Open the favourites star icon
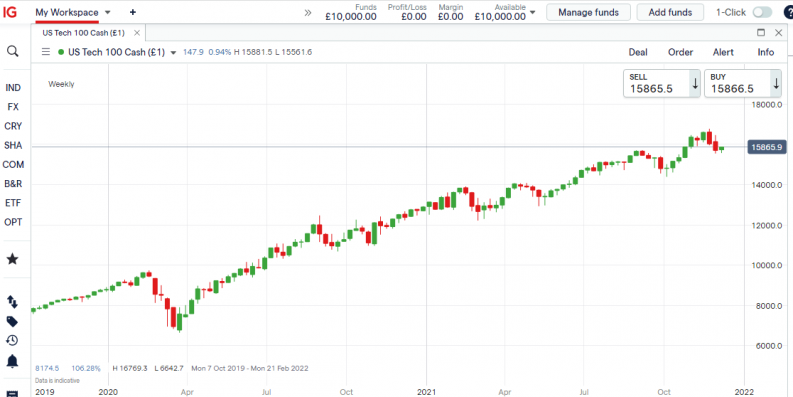Screen dimensions: 793x397 pyautogui.click(x=12, y=259)
